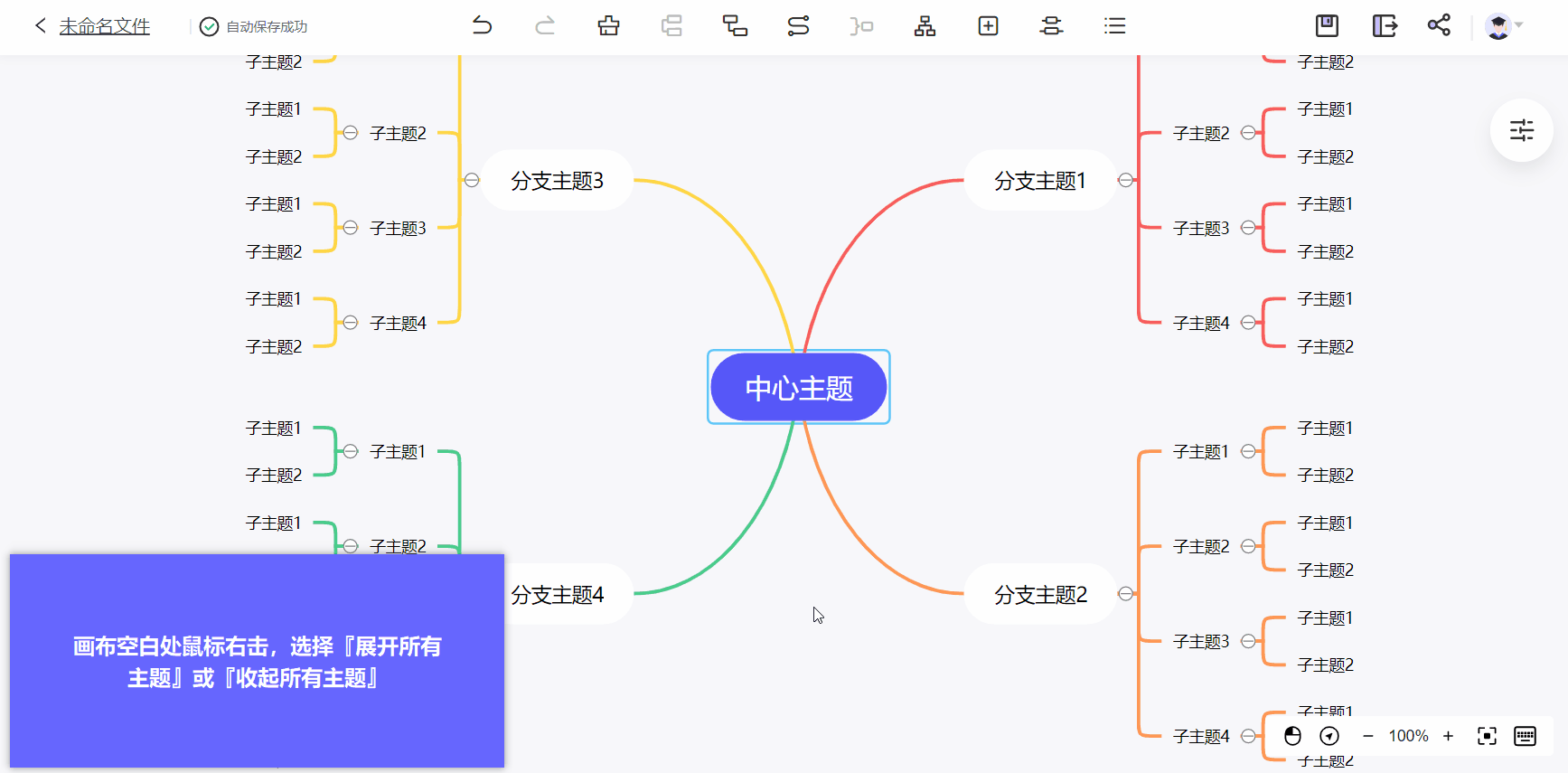Zoom out with the minus button
The image size is (1568, 773).
tap(1368, 736)
